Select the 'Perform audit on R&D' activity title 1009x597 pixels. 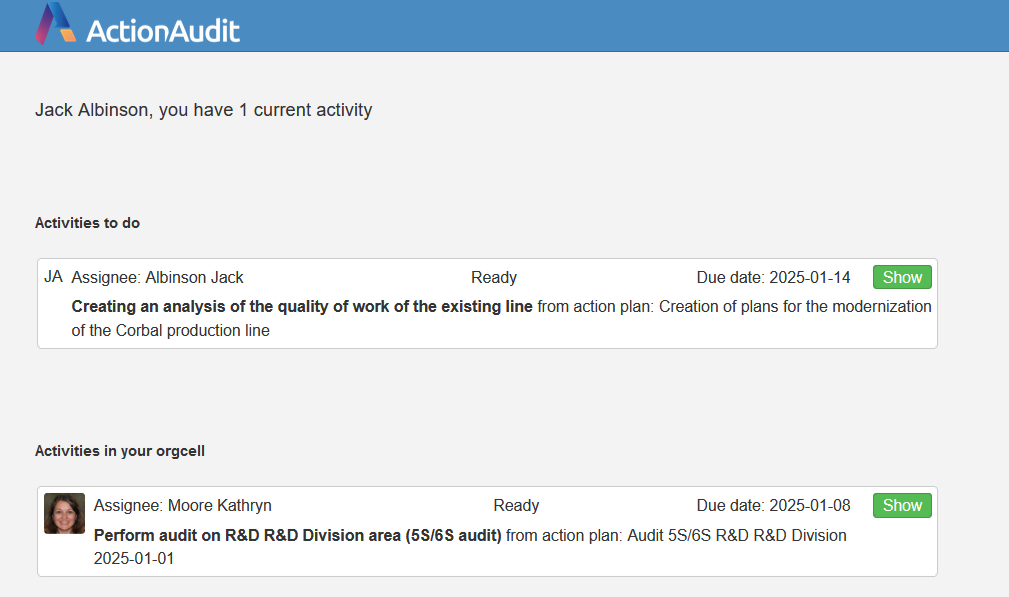pos(297,535)
